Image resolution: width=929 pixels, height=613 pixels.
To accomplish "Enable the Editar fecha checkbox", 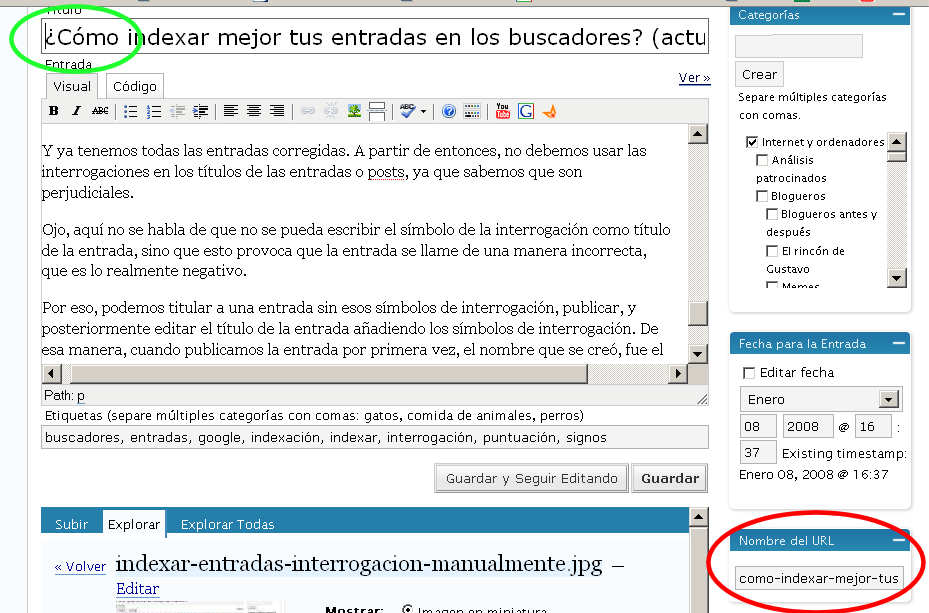I will [x=749, y=373].
